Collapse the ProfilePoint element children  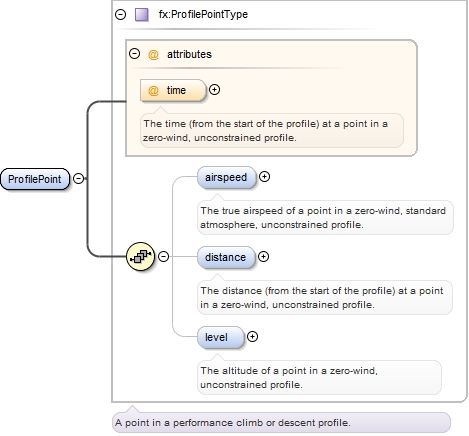tap(78, 179)
